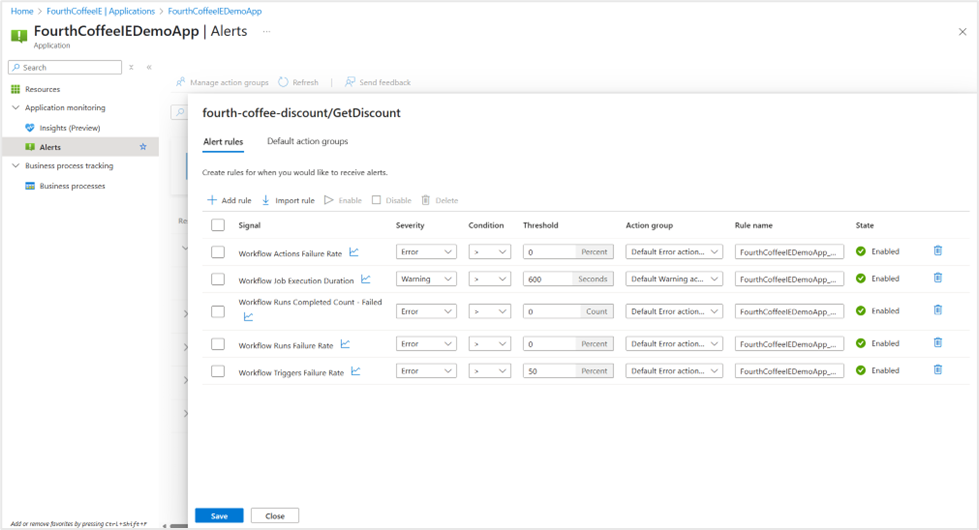
Task: Click Manage action groups toolbar item
Action: click(x=222, y=82)
